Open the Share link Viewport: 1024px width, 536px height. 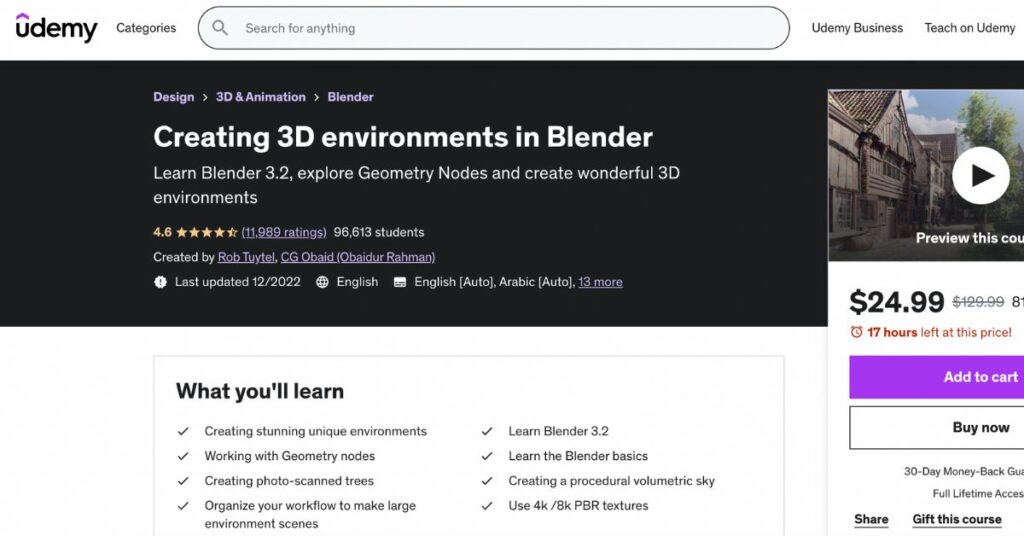(871, 520)
